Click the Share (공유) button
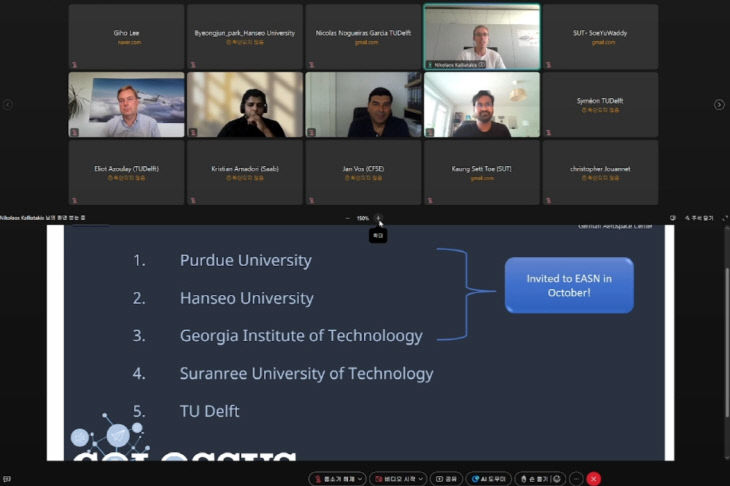This screenshot has width=730, height=486. point(446,479)
